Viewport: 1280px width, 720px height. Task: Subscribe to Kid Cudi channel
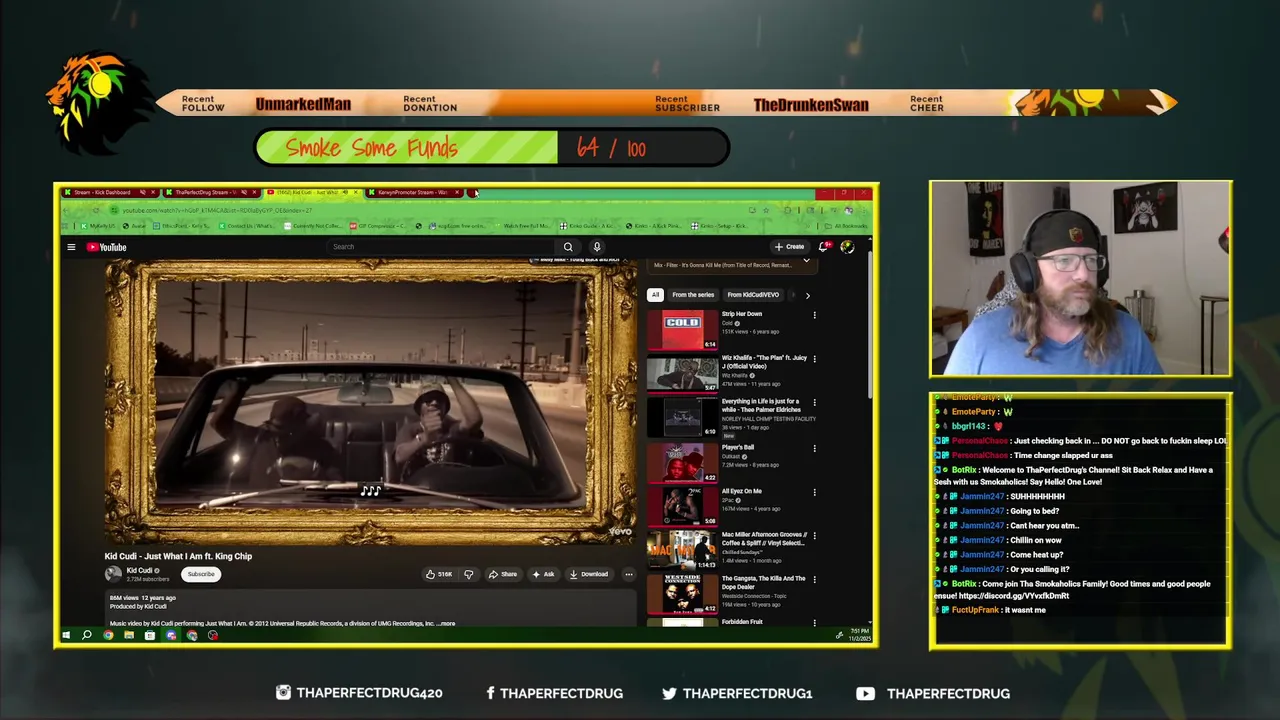pyautogui.click(x=201, y=574)
